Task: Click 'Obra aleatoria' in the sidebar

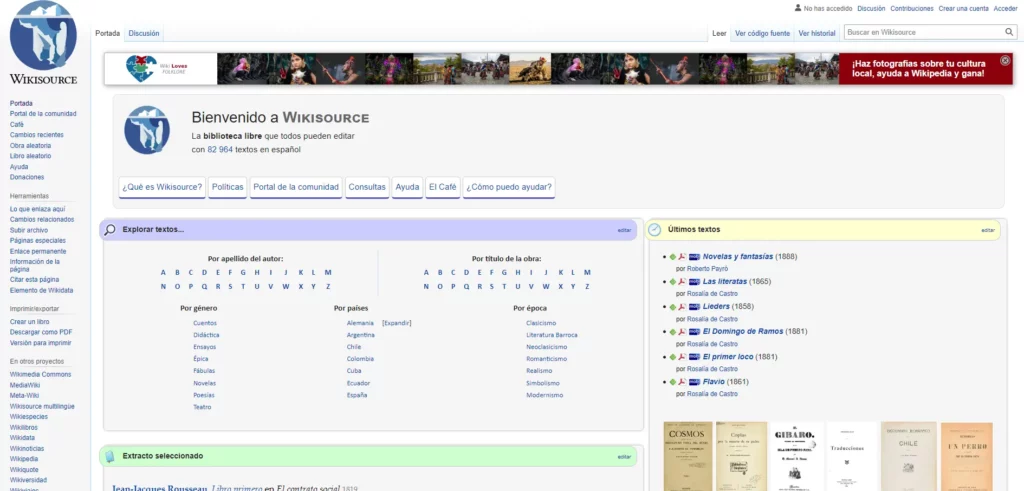Action: 30,146
